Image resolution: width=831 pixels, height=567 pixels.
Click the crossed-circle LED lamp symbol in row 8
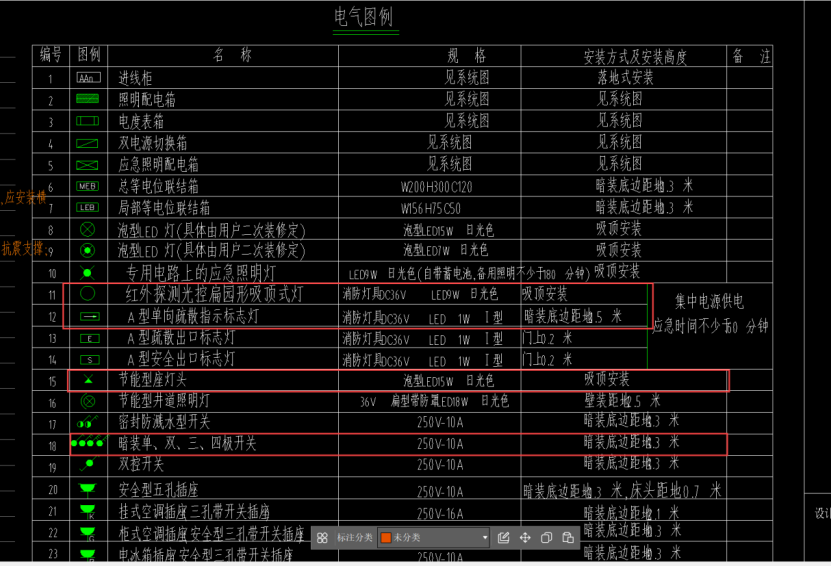click(x=87, y=229)
